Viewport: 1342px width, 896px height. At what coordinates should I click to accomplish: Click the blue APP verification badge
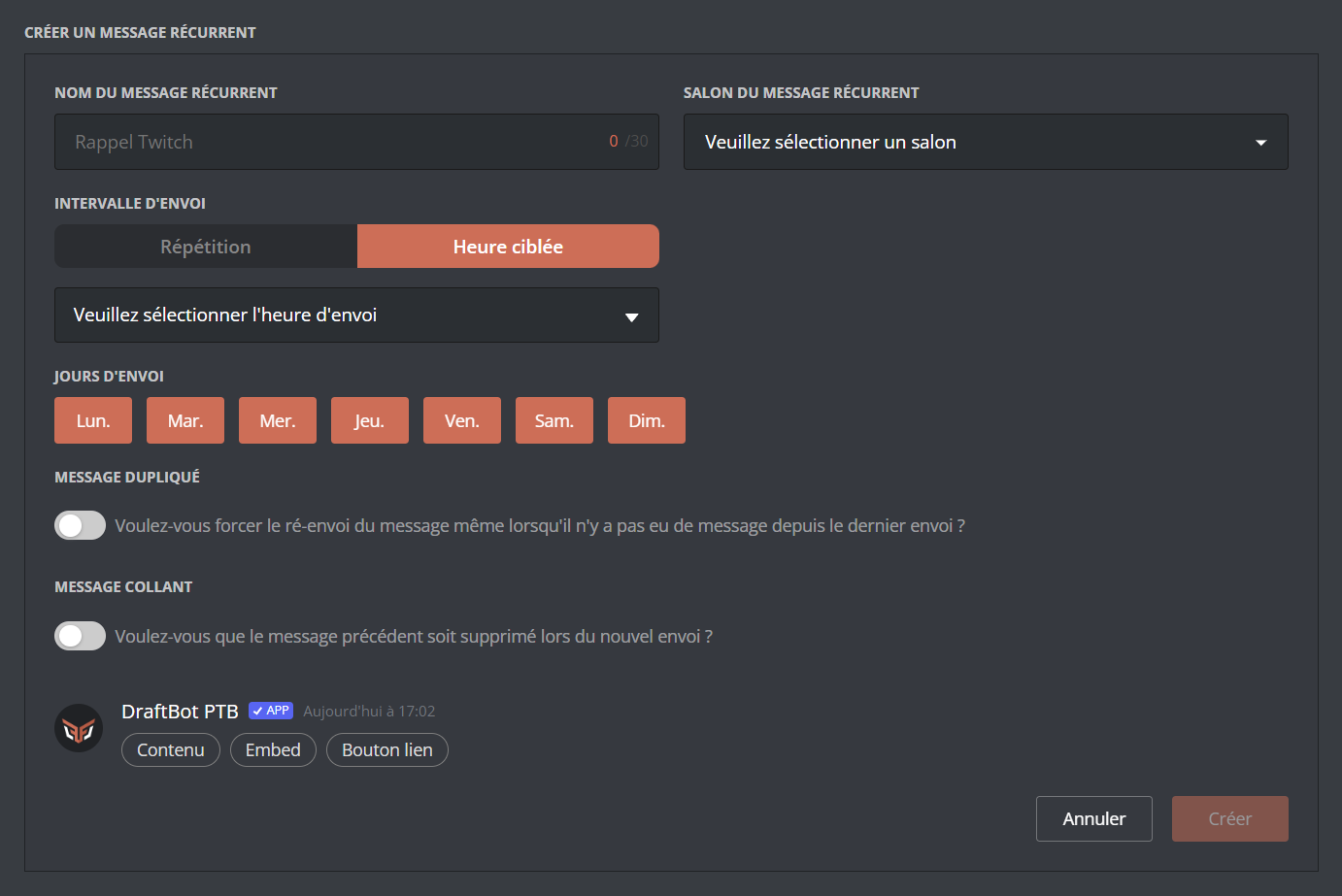(271, 711)
